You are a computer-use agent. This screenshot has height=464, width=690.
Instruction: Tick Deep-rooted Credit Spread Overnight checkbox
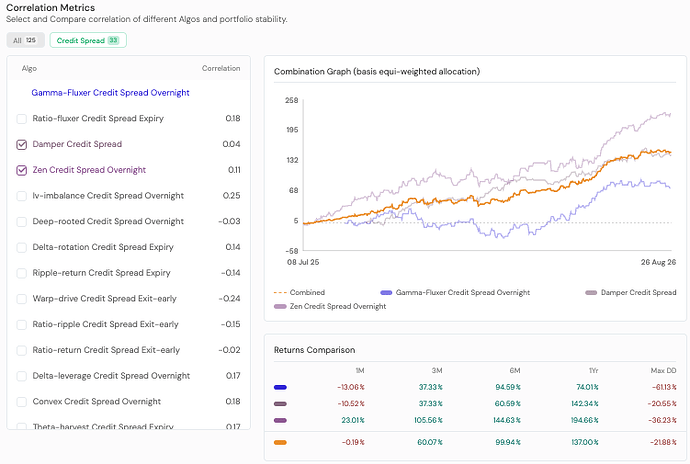[x=22, y=222]
